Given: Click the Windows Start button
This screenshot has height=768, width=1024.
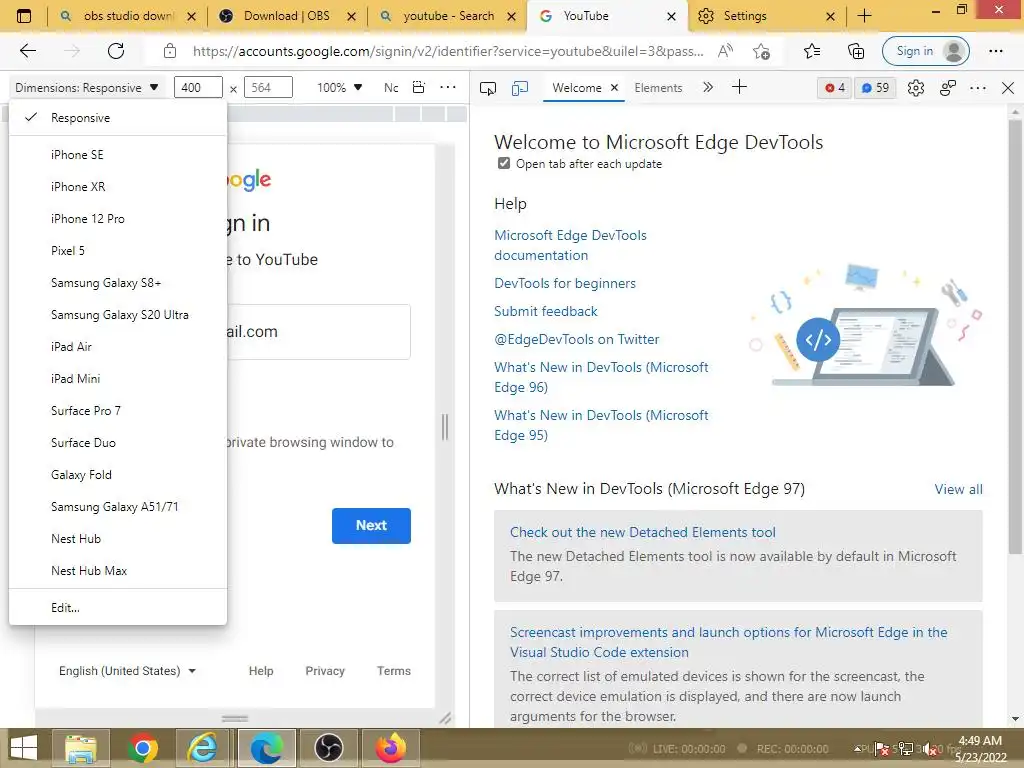Looking at the screenshot, I should point(23,748).
